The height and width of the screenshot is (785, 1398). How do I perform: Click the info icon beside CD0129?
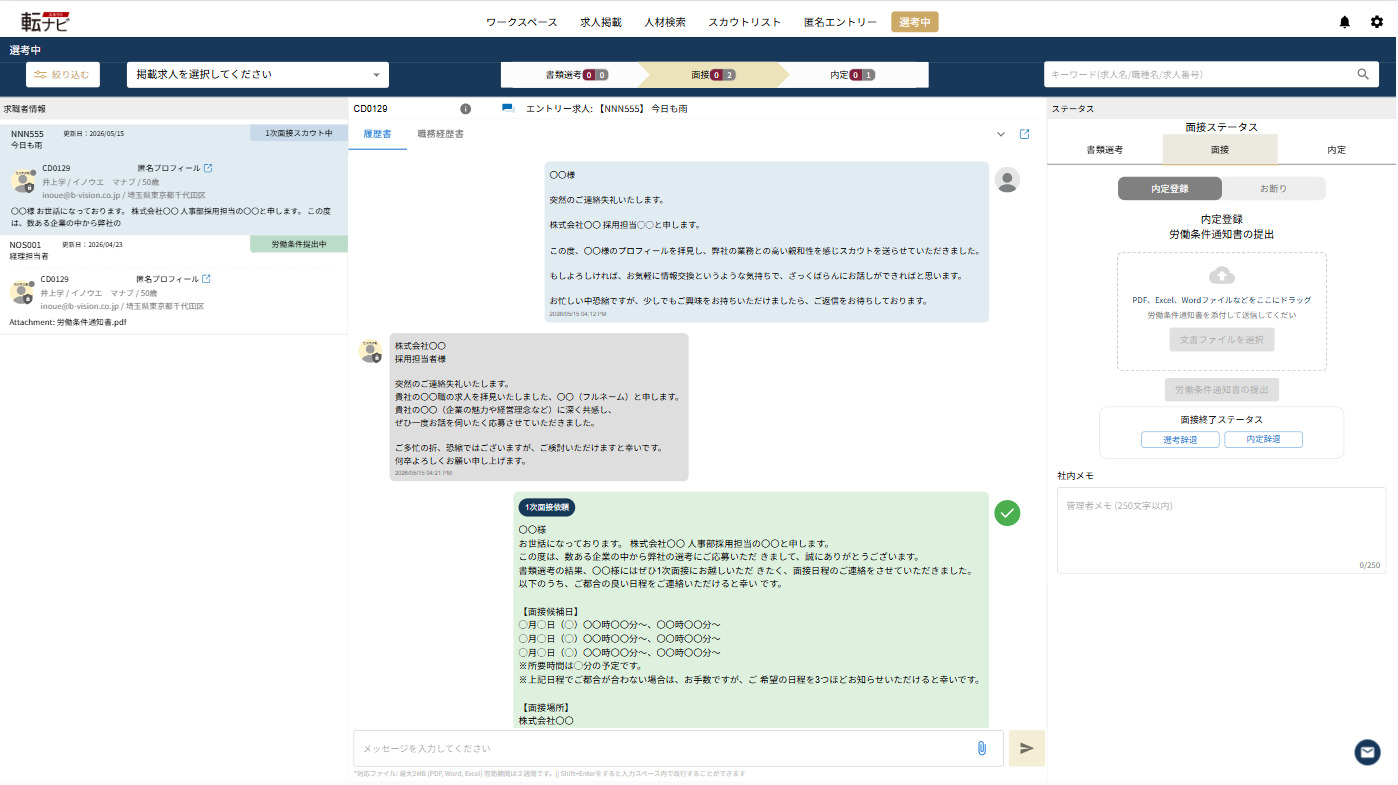(465, 108)
